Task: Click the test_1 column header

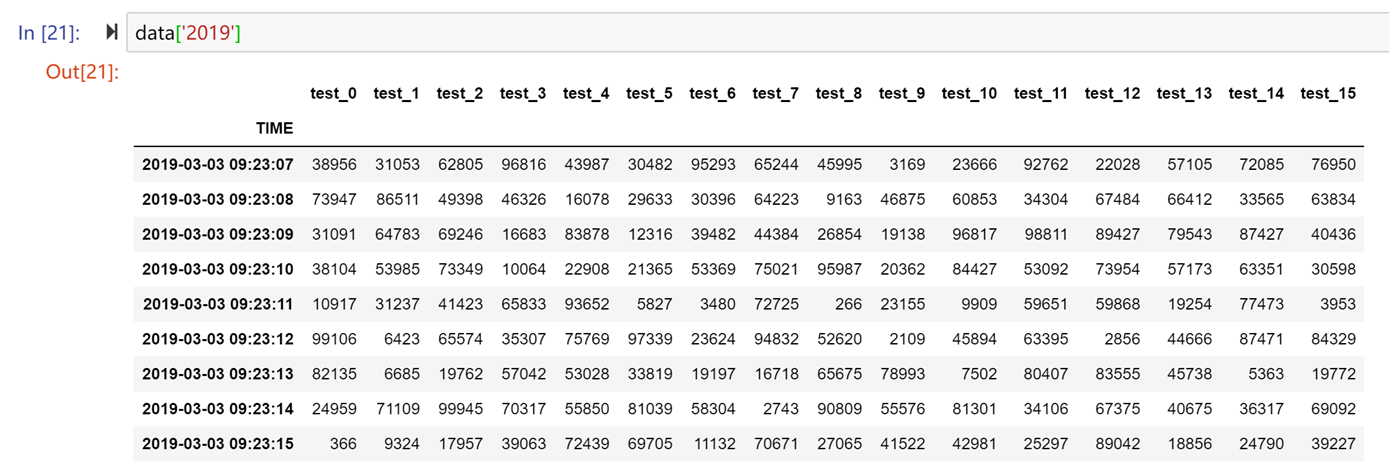Action: (x=397, y=93)
